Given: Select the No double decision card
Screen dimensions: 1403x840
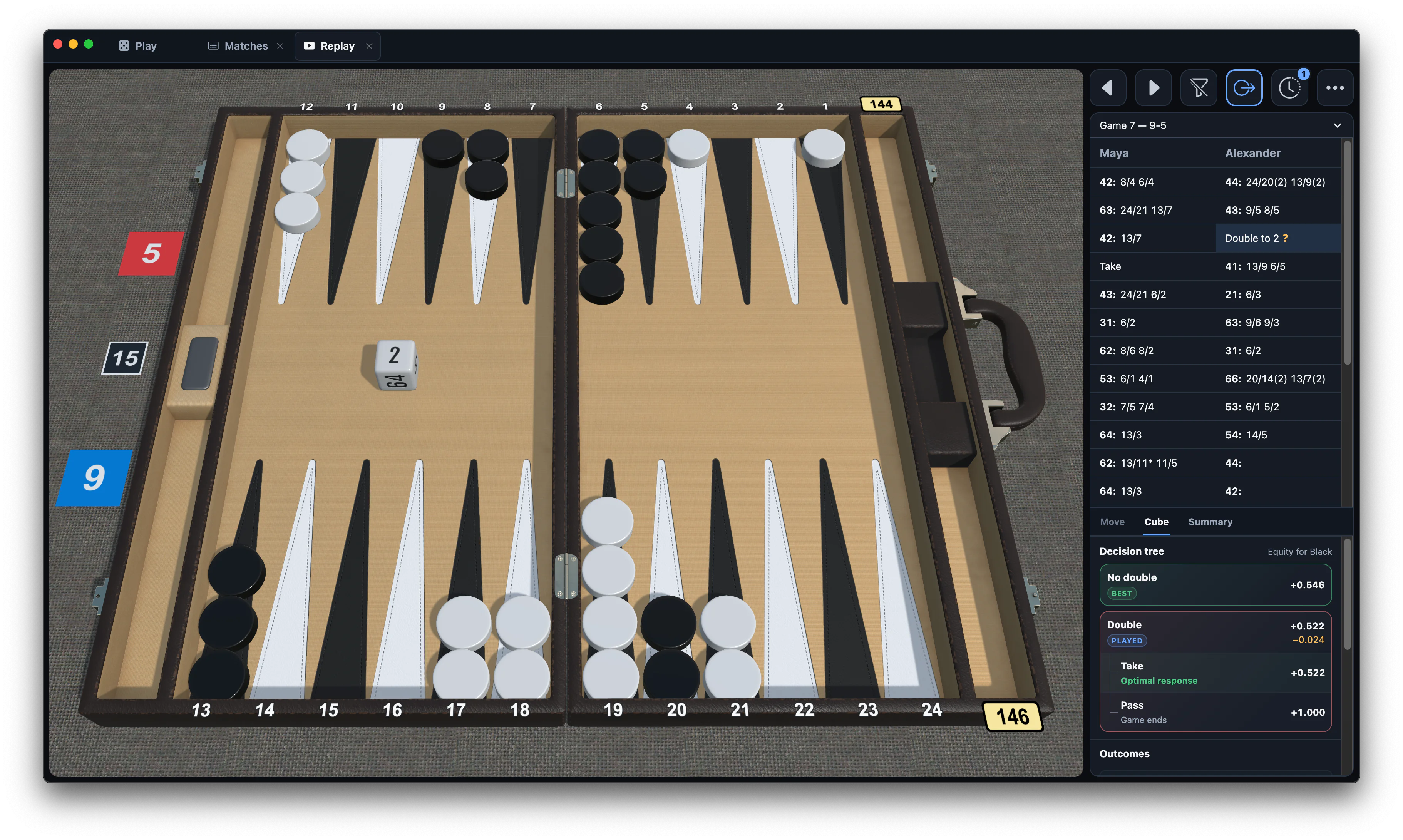Looking at the screenshot, I should pyautogui.click(x=1215, y=585).
